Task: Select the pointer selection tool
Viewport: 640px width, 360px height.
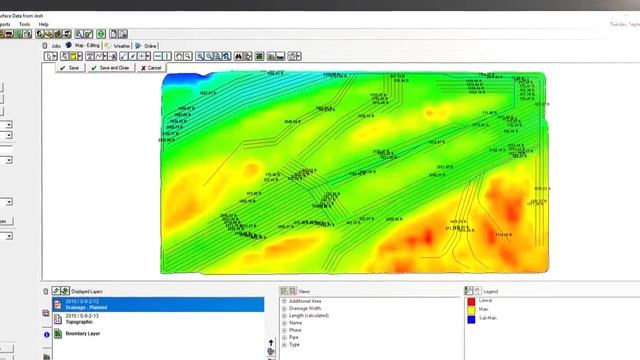Action: 49,56
